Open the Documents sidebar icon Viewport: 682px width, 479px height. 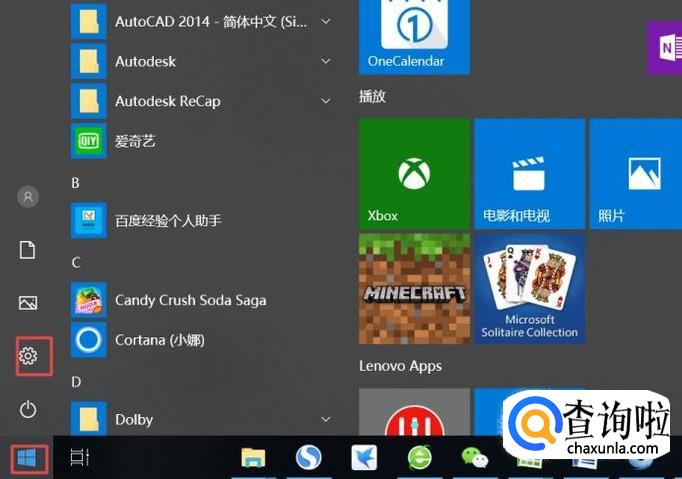pos(28,250)
